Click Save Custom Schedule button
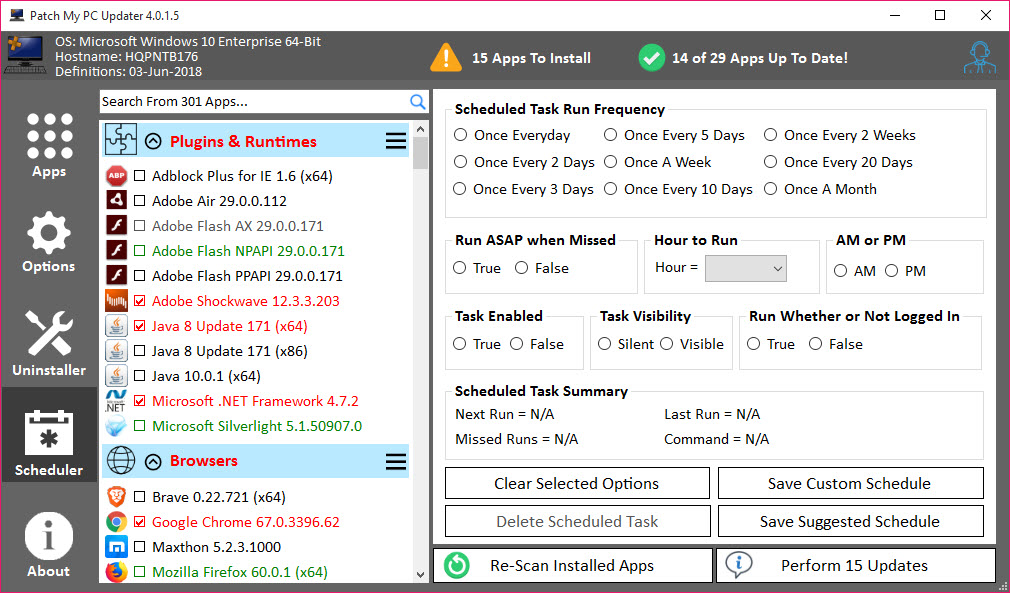This screenshot has height=593, width=1010. click(x=850, y=484)
